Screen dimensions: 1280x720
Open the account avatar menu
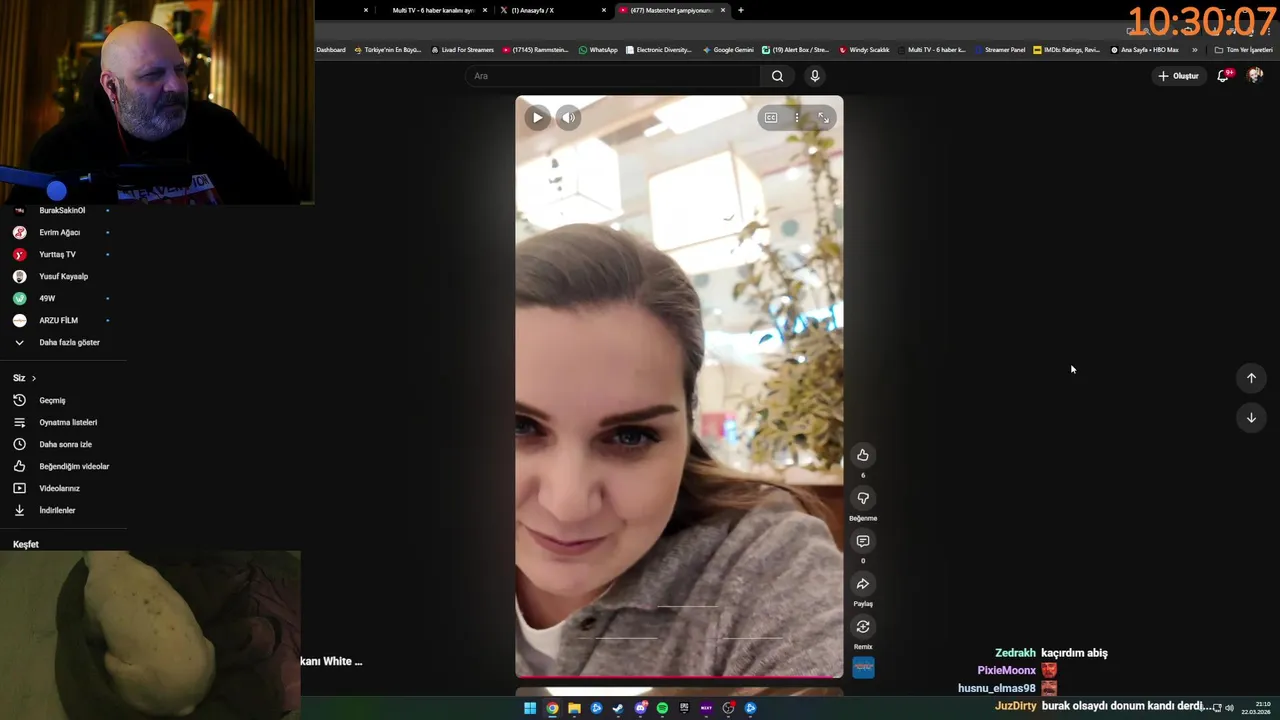(x=1255, y=76)
